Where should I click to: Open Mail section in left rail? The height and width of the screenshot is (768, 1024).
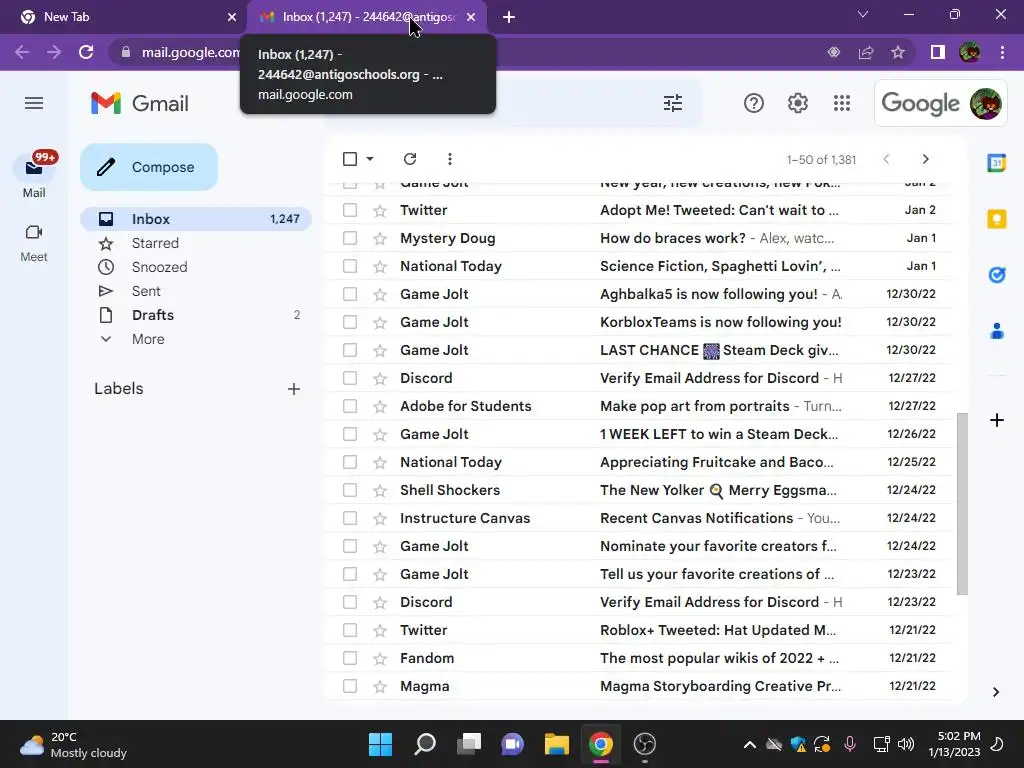tap(34, 175)
